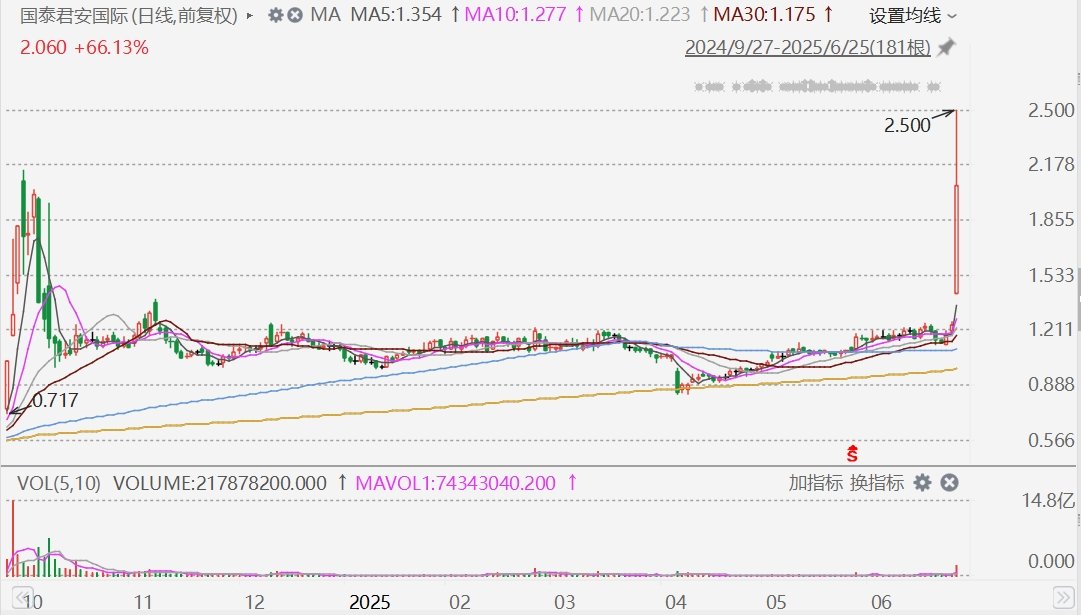This screenshot has width=1081, height=615.
Task: Click the 0.717 low price annotation
Action: pos(56,400)
